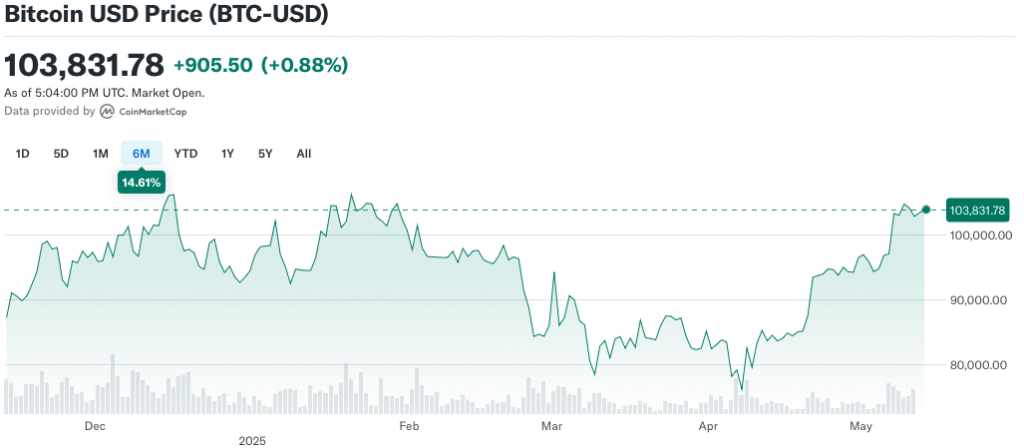Click the 90,000.00 price axis label

(978, 300)
